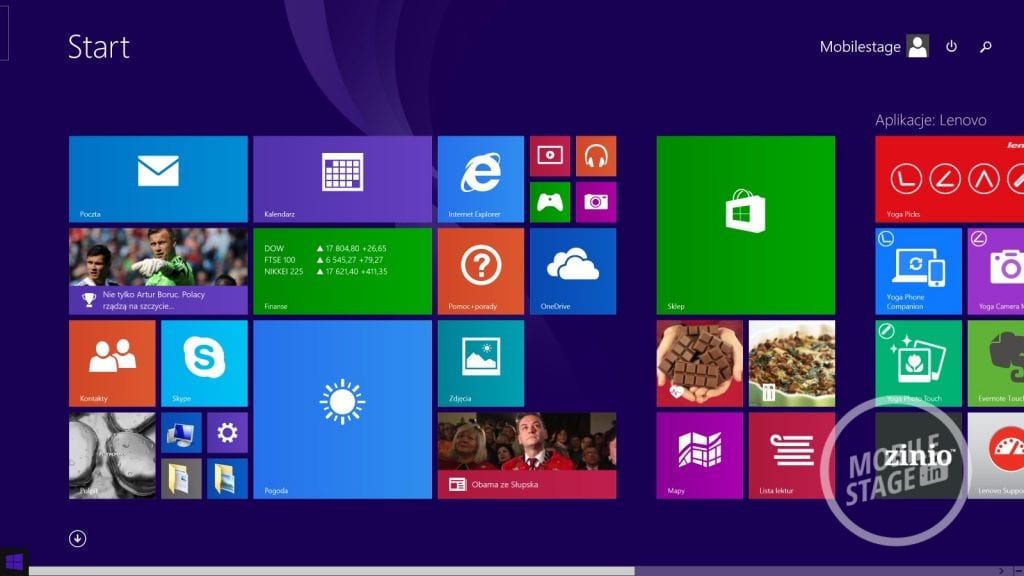Click the power options button
Image resolution: width=1024 pixels, height=576 pixels.
pos(951,47)
